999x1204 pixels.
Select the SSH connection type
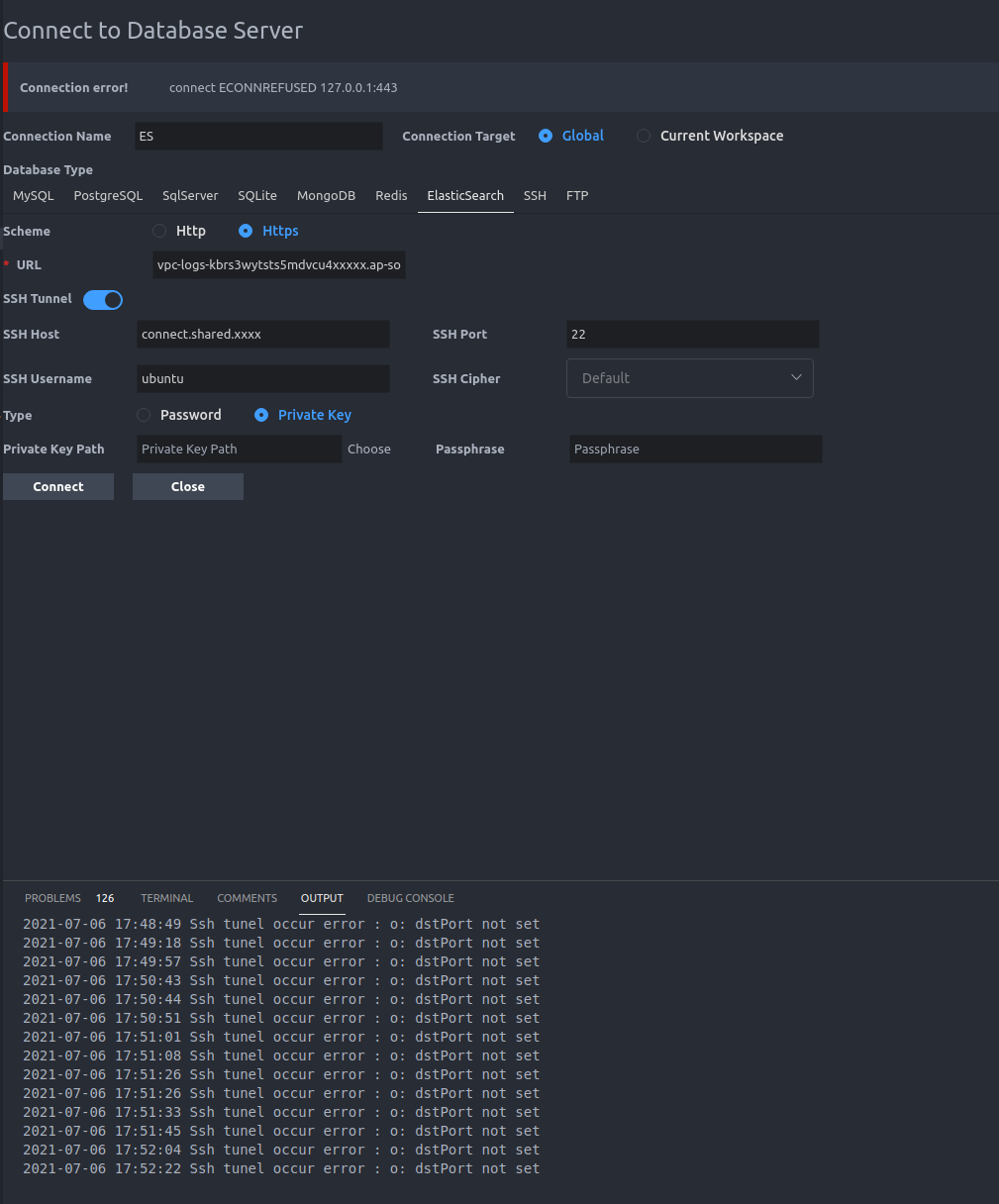pyautogui.click(x=535, y=195)
